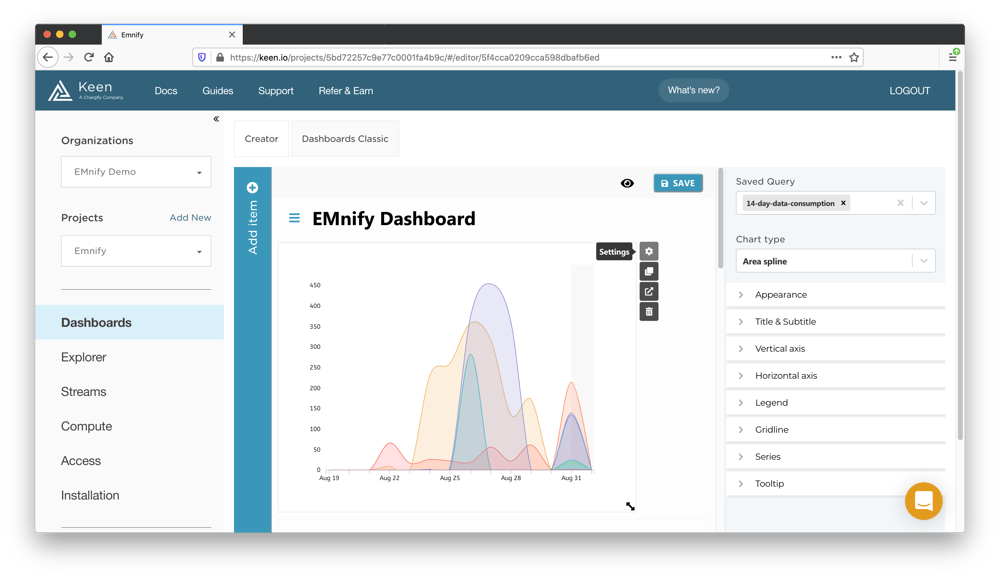
Task: Switch to the Dashboards Classic tab
Action: tap(345, 138)
